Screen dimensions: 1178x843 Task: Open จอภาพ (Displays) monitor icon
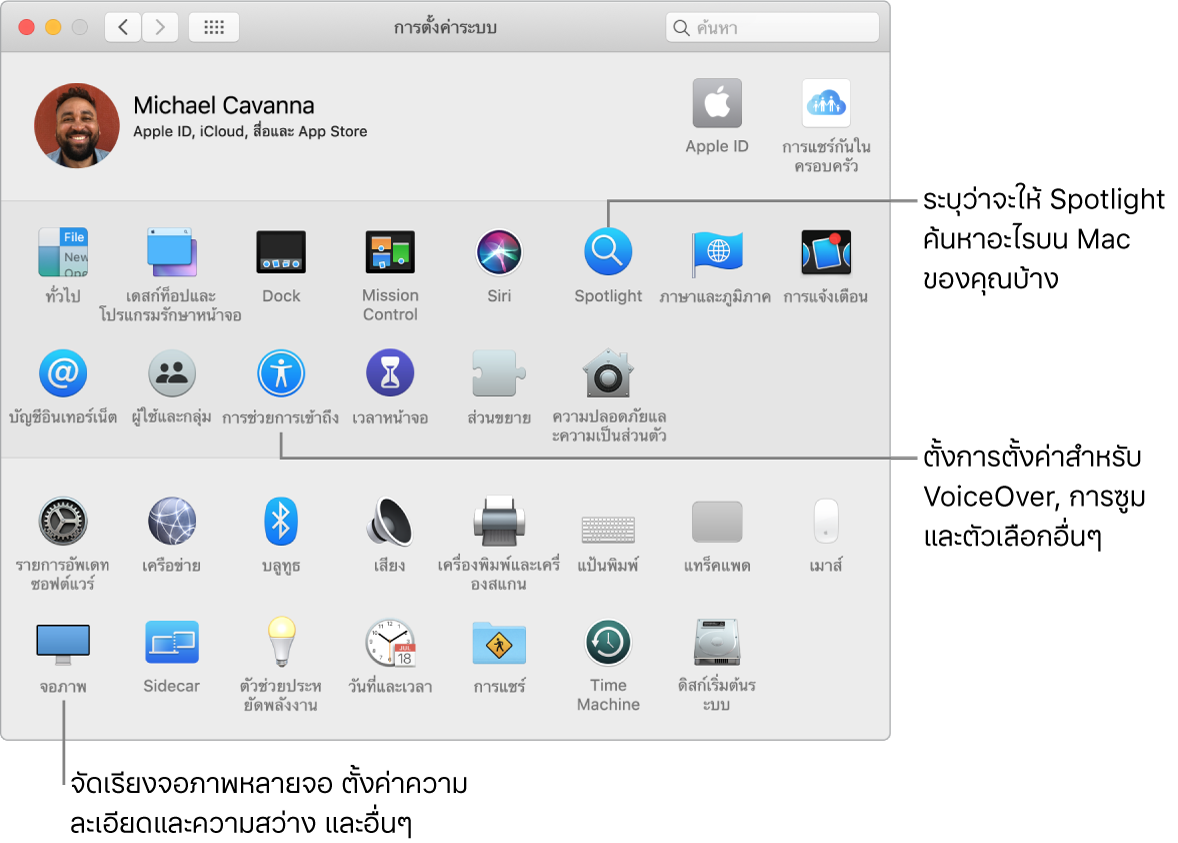click(63, 644)
